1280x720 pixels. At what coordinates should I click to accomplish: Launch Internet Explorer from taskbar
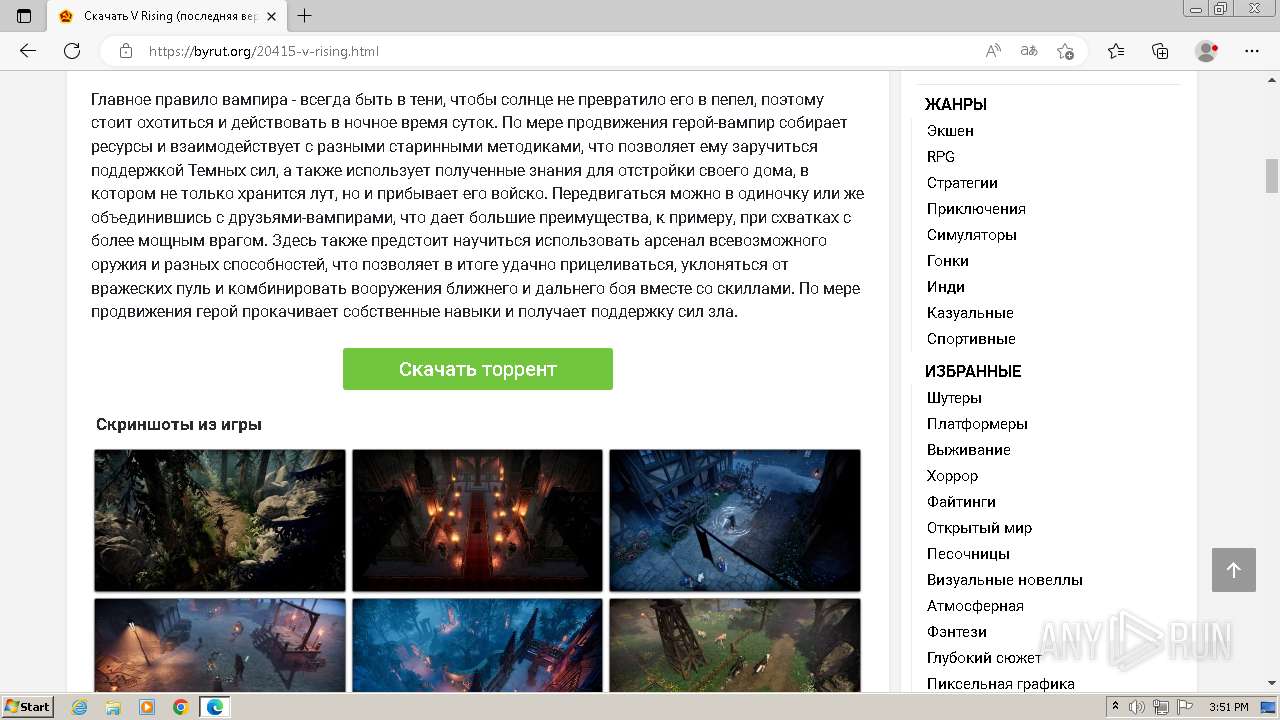point(80,707)
